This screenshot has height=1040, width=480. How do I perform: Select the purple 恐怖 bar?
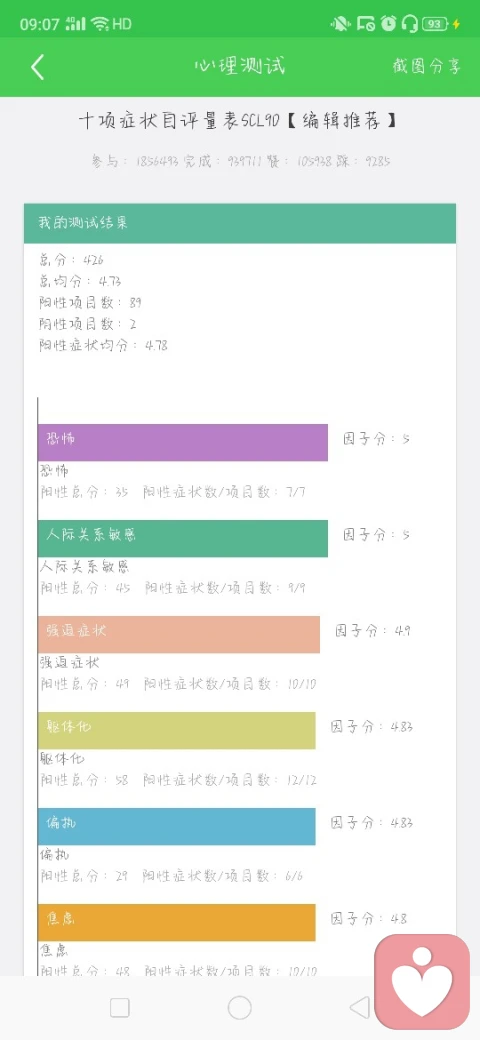pos(182,442)
